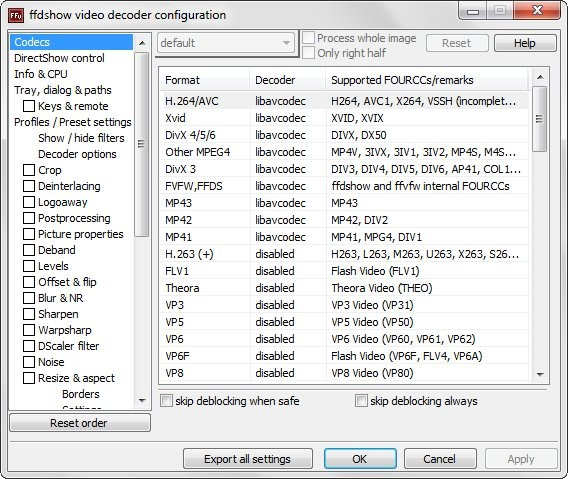Enable skip deblocking when safe
The image size is (568, 479).
pos(166,401)
